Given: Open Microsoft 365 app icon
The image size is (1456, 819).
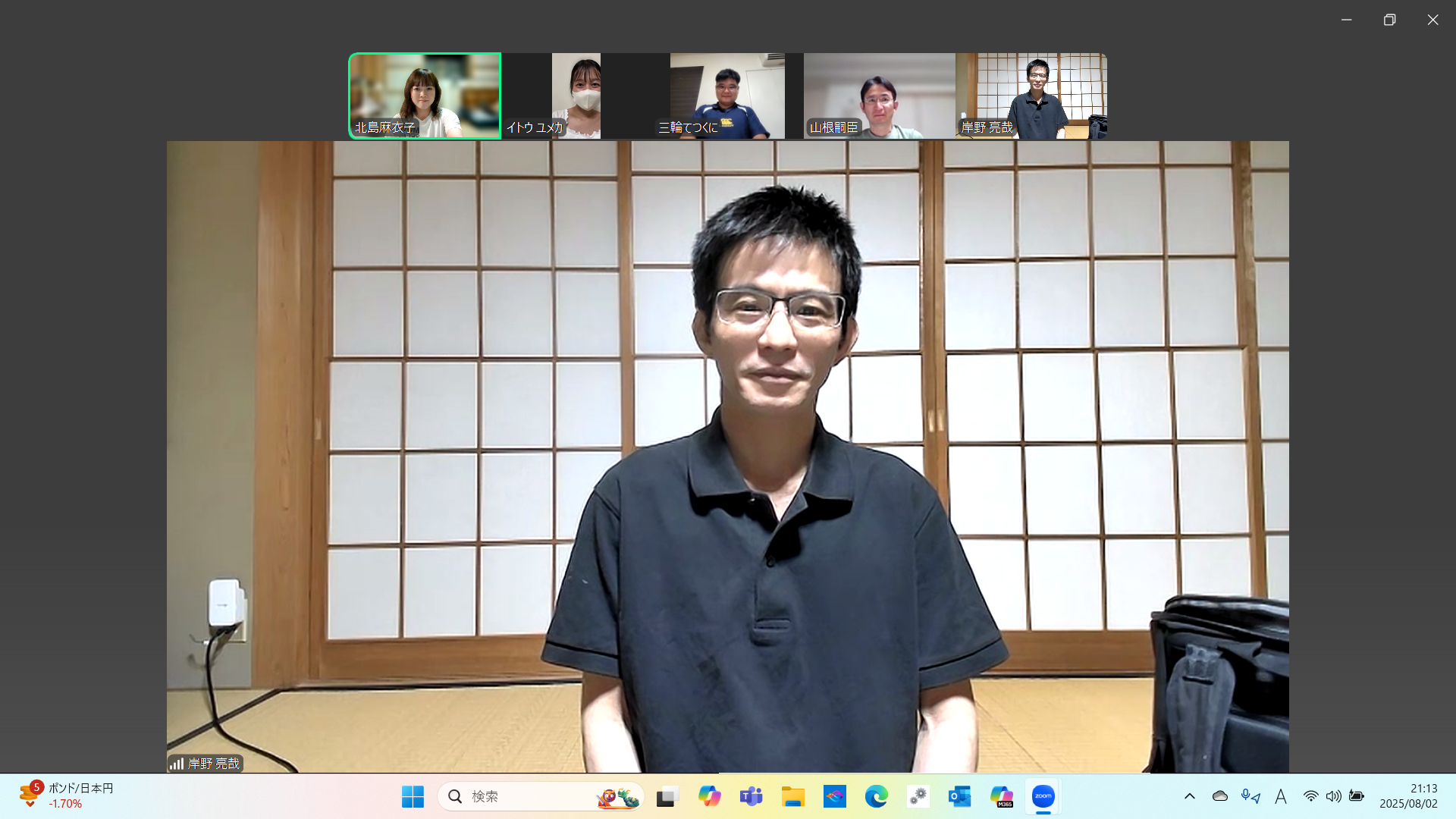Looking at the screenshot, I should pos(1001,796).
